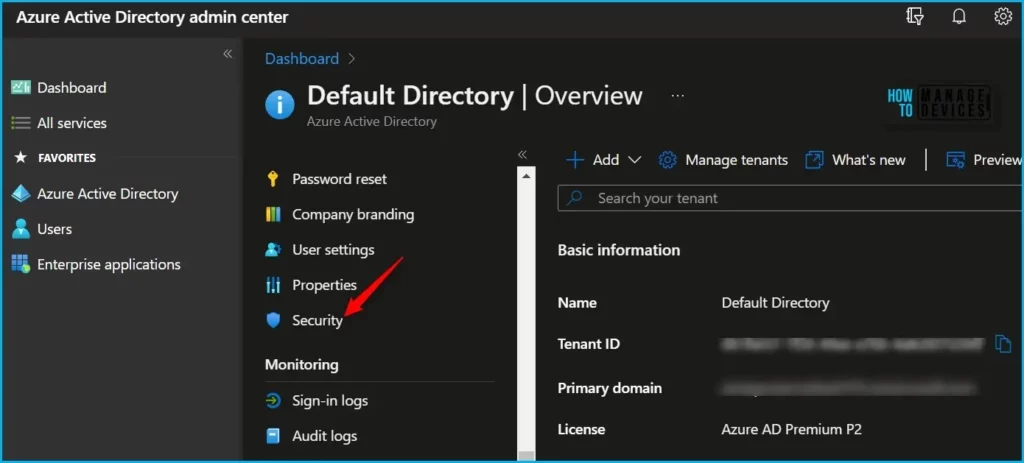Viewport: 1024px width, 463px height.
Task: Click the Monitoring section heading
Action: 302,364
